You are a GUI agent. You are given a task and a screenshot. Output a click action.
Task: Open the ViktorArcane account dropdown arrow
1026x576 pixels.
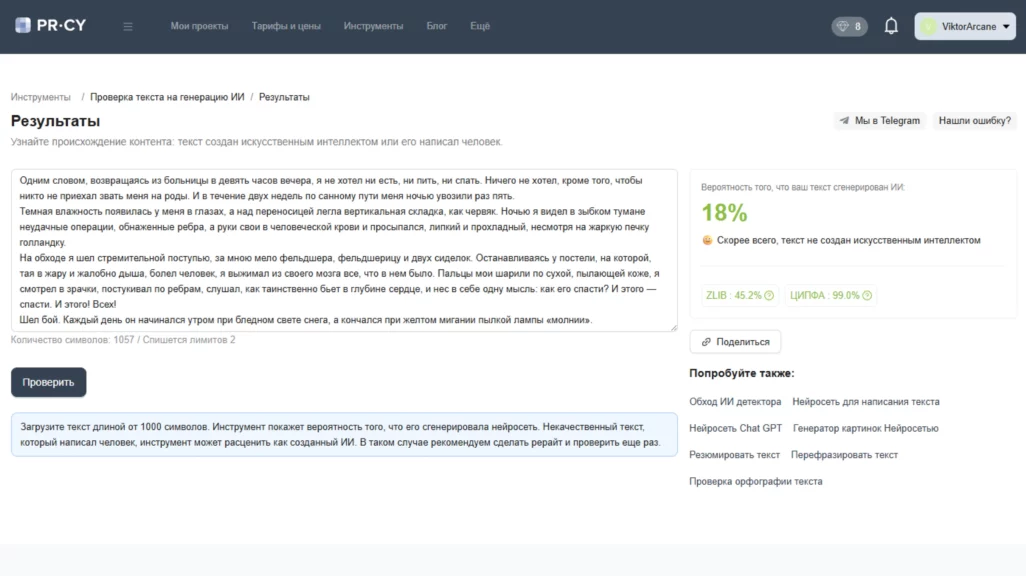coord(1004,27)
